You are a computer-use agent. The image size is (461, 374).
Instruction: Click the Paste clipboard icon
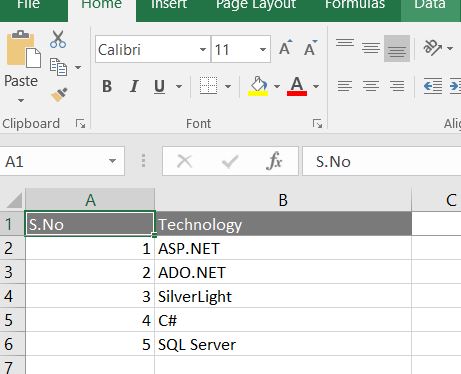[22, 49]
